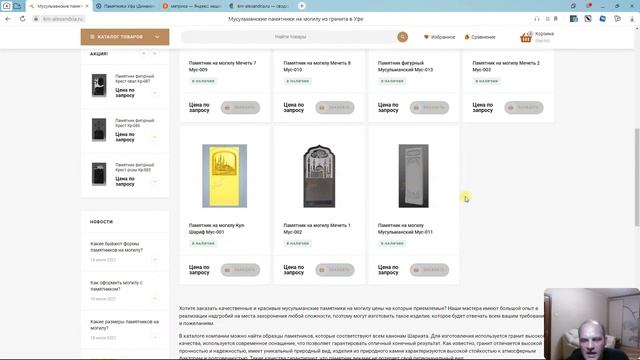Screen dimensions: 640x360
Task: Open the tab groups folder icon
Action: [18, 6]
